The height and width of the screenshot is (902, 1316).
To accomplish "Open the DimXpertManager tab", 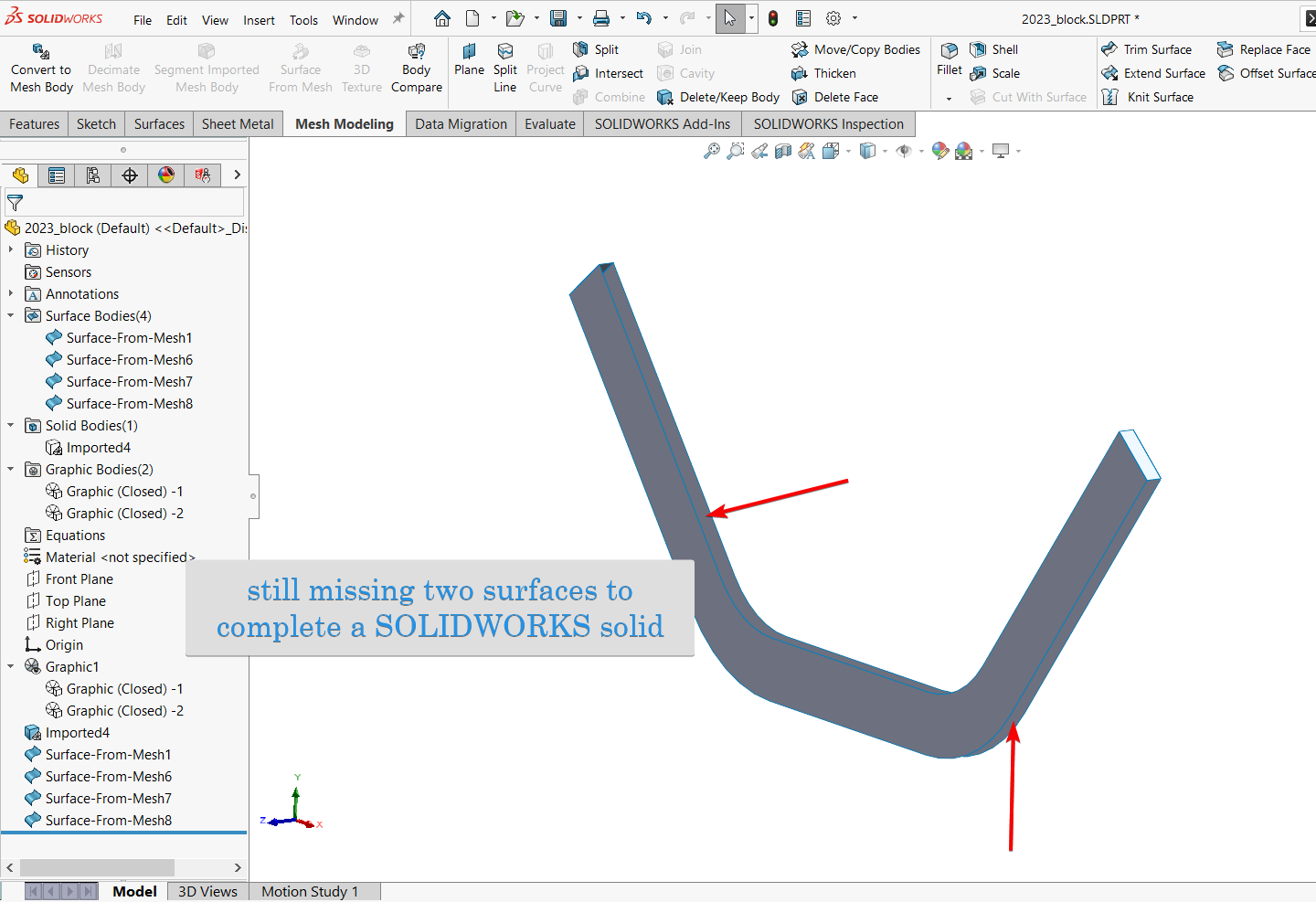I will click(x=130, y=175).
